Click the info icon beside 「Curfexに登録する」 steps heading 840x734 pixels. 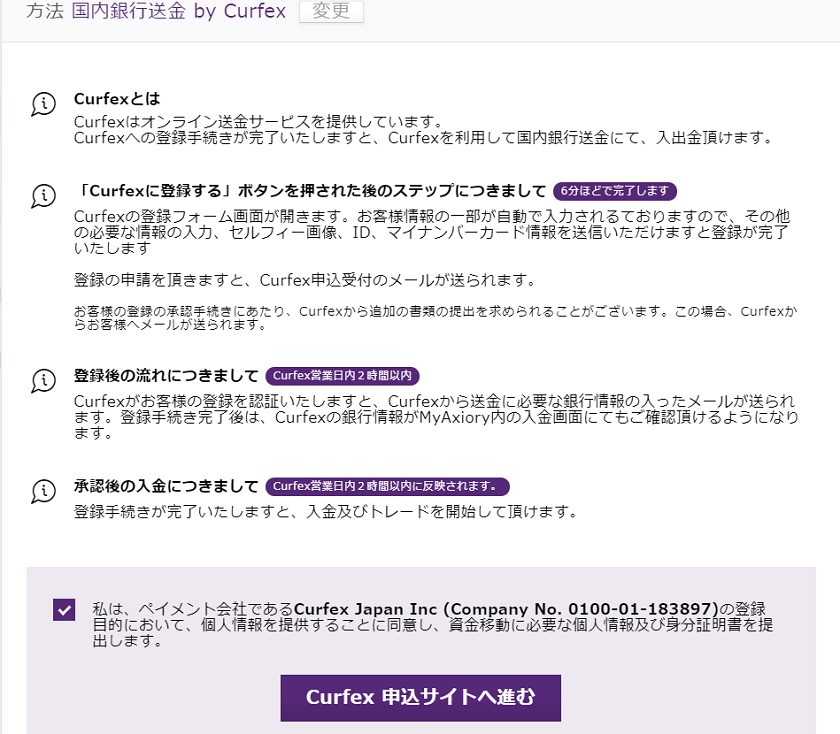(x=43, y=194)
